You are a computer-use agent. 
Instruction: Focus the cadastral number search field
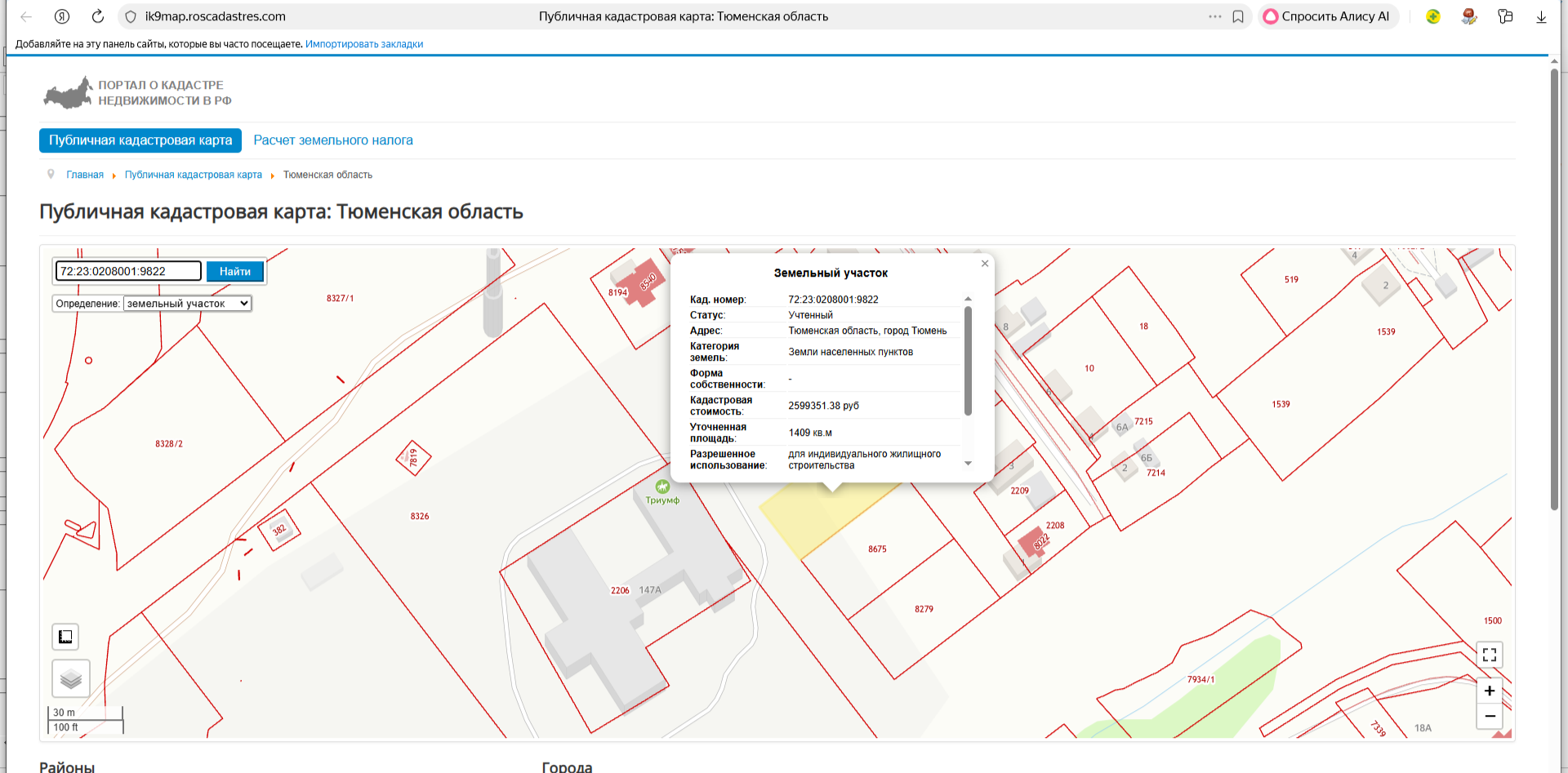point(128,271)
